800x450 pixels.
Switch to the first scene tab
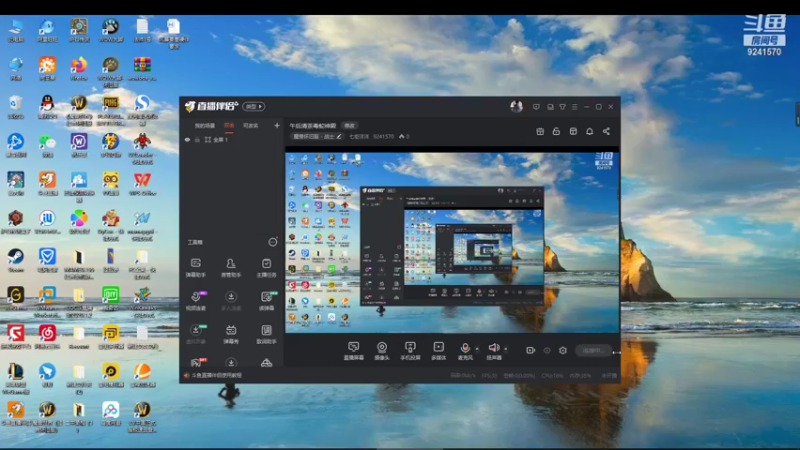coord(205,126)
